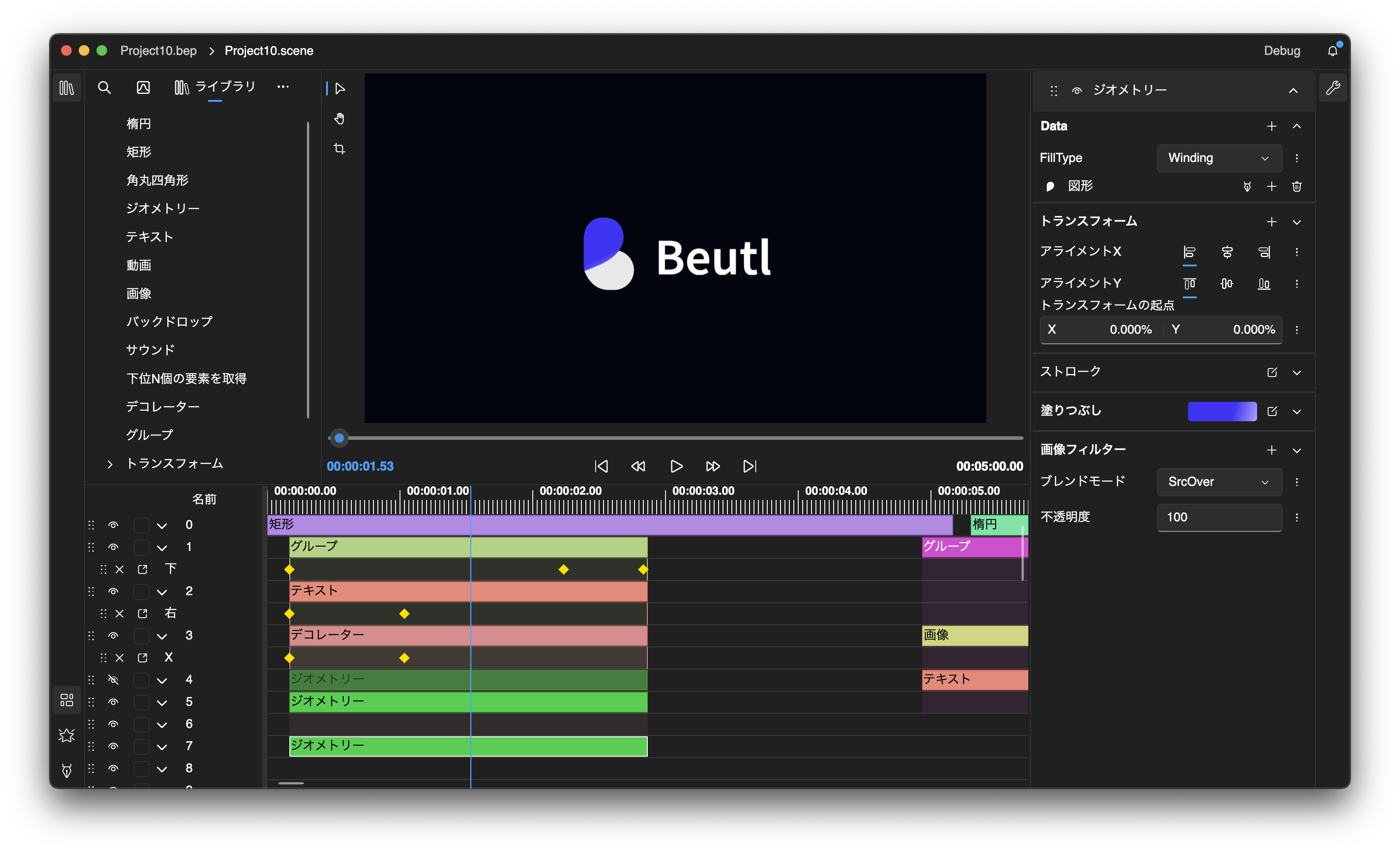Select the hand pan tool
1400x854 pixels.
pyautogui.click(x=339, y=119)
